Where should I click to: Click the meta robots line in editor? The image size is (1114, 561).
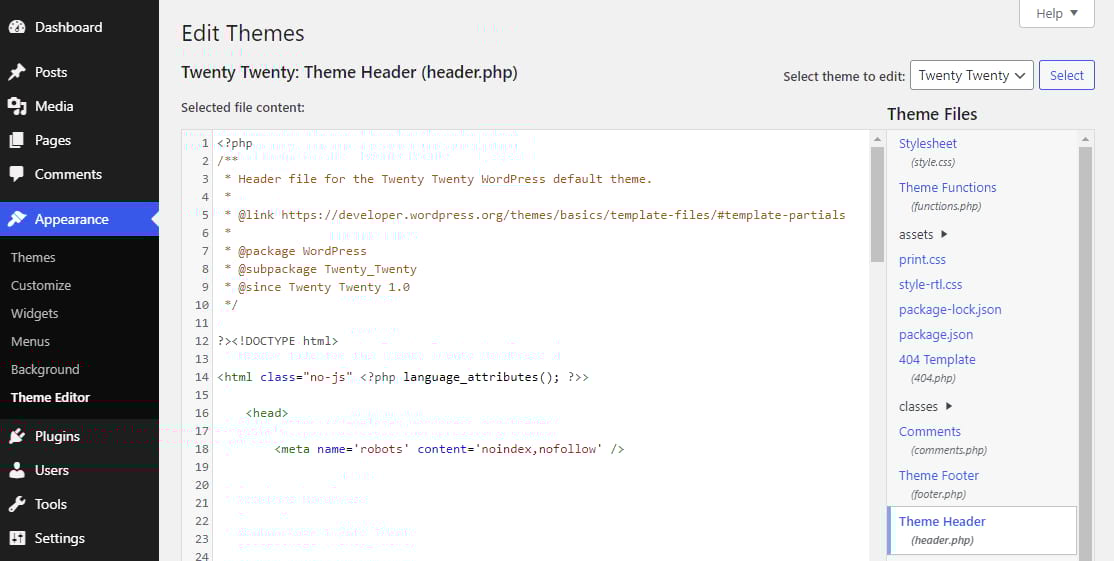click(x=449, y=449)
